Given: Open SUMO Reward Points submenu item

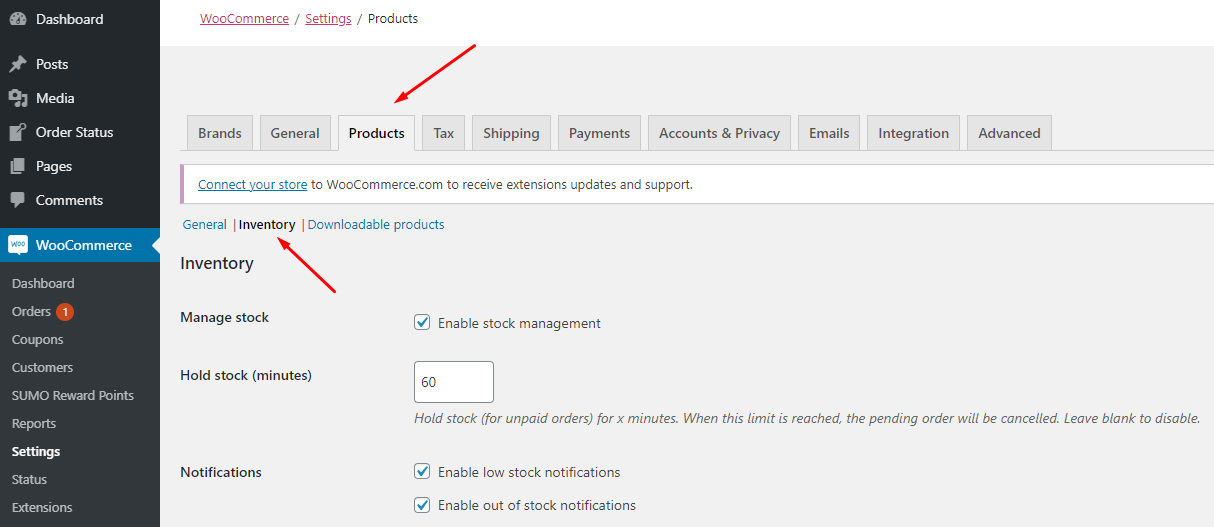Looking at the screenshot, I should pyautogui.click(x=73, y=396).
